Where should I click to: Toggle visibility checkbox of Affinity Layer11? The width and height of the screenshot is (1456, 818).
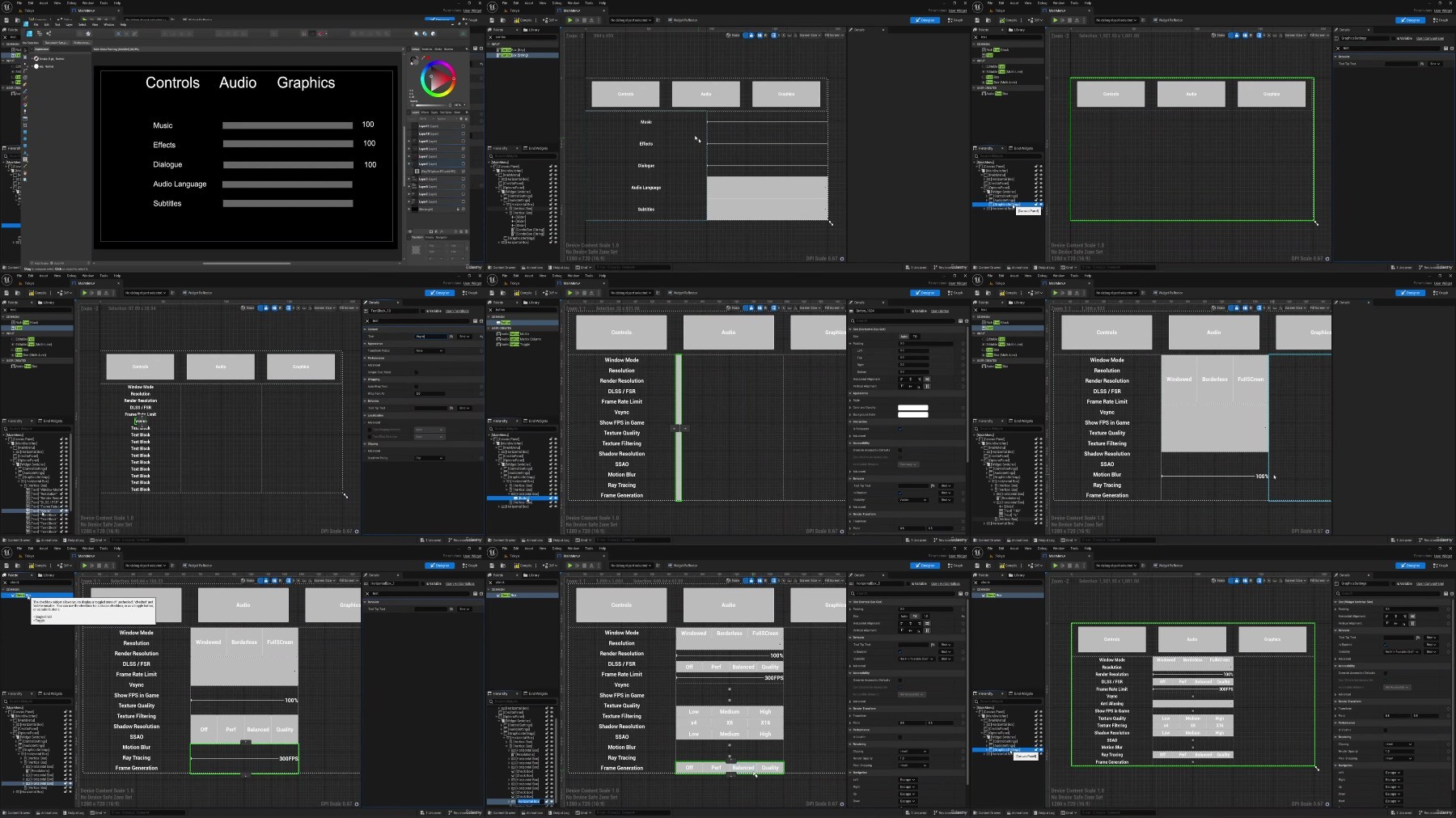[x=463, y=126]
